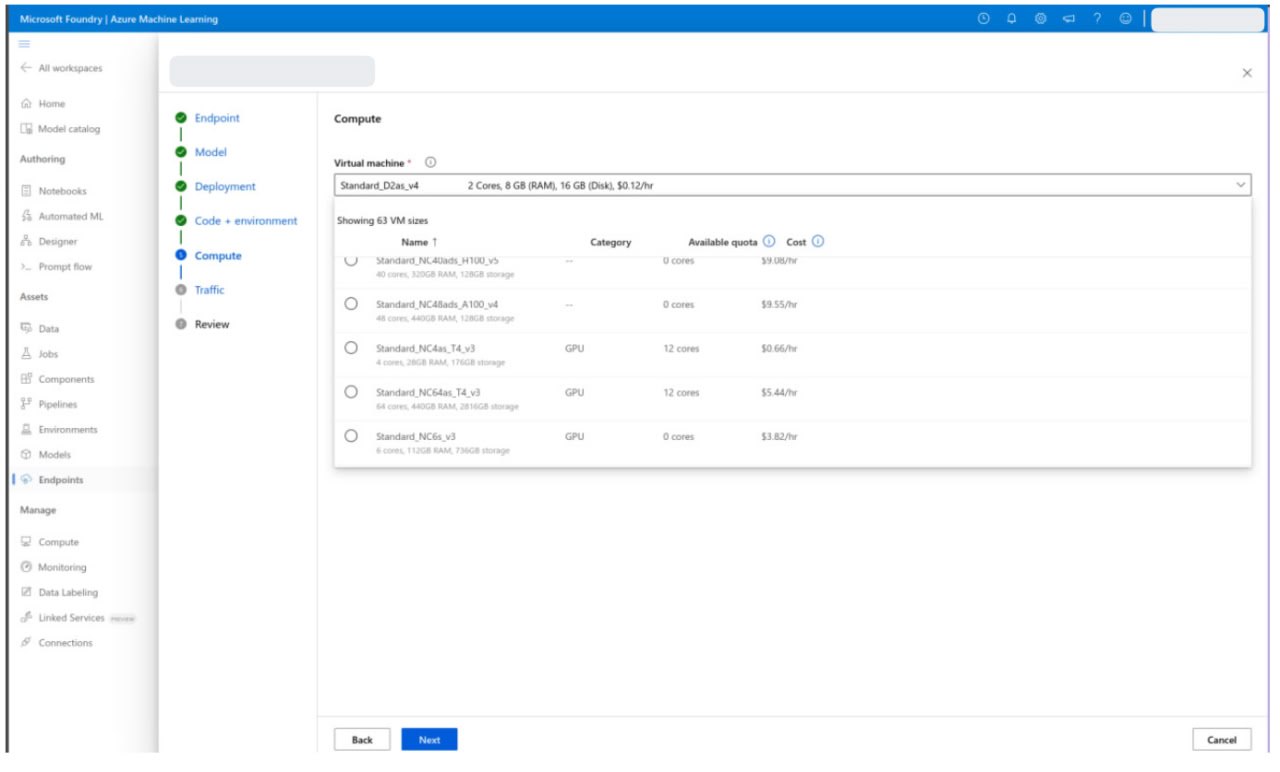Viewport: 1280px width, 772px height.
Task: Click the Endpoints icon in sidebar
Action: pos(26,480)
